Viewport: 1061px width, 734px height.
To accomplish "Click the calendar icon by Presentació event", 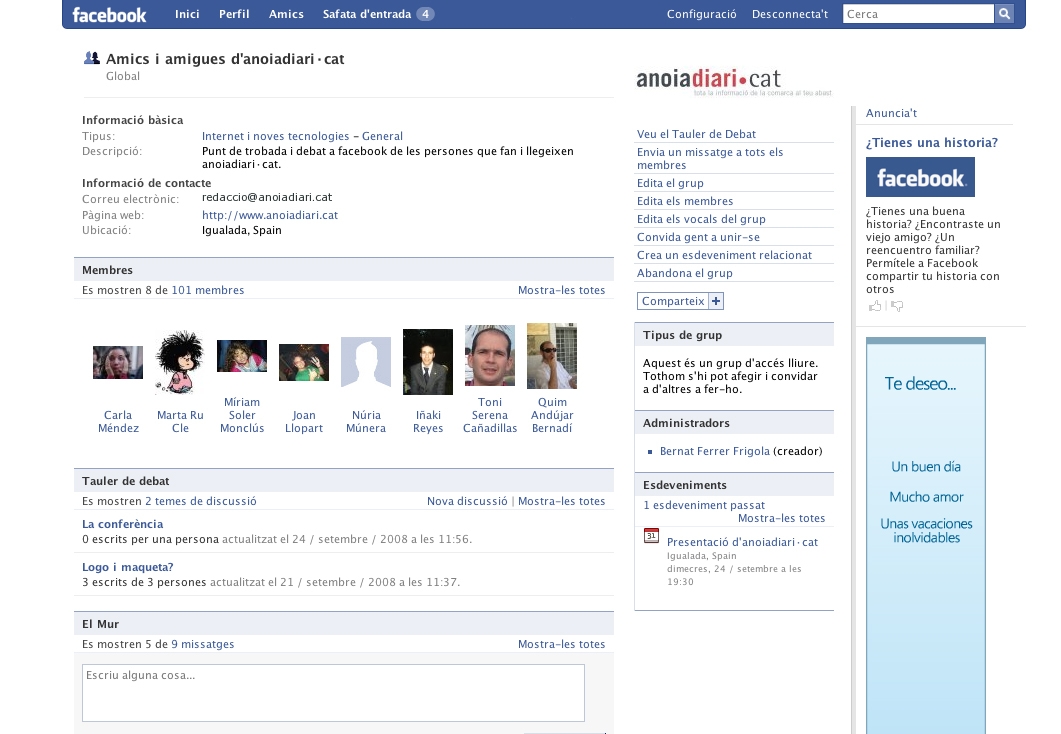I will pos(651,536).
